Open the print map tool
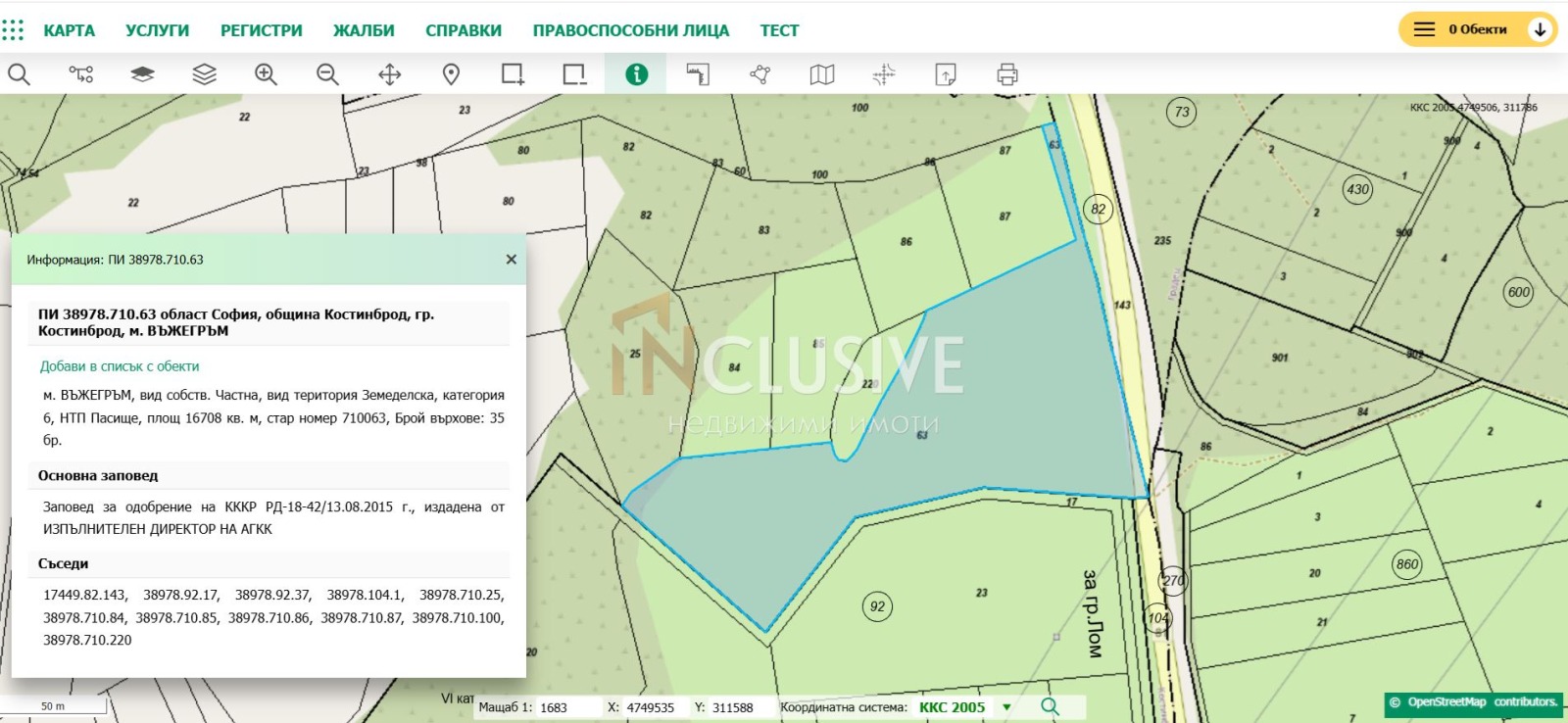Viewport: 1568px width, 723px height. pyautogui.click(x=1006, y=74)
